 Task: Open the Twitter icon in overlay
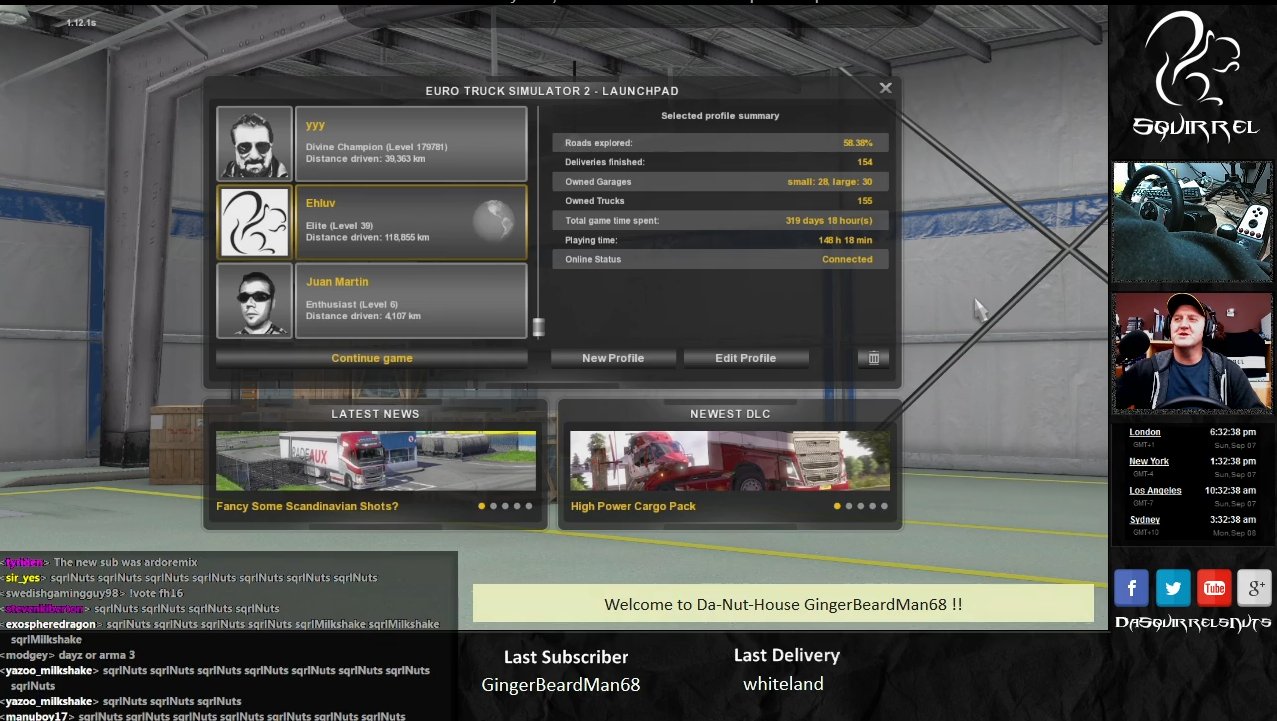pos(1173,588)
